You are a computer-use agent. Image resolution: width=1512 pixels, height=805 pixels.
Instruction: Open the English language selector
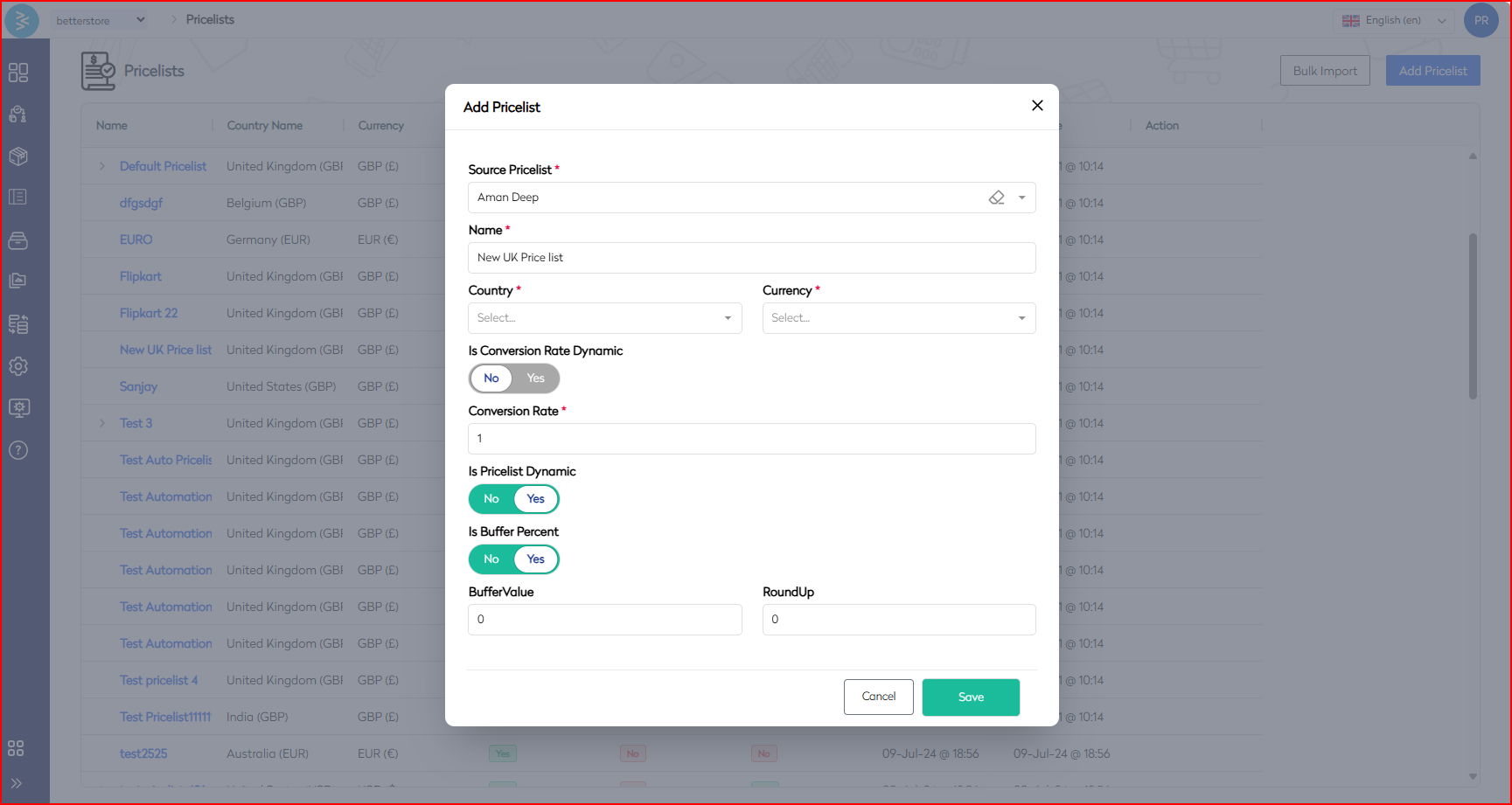(x=1394, y=20)
